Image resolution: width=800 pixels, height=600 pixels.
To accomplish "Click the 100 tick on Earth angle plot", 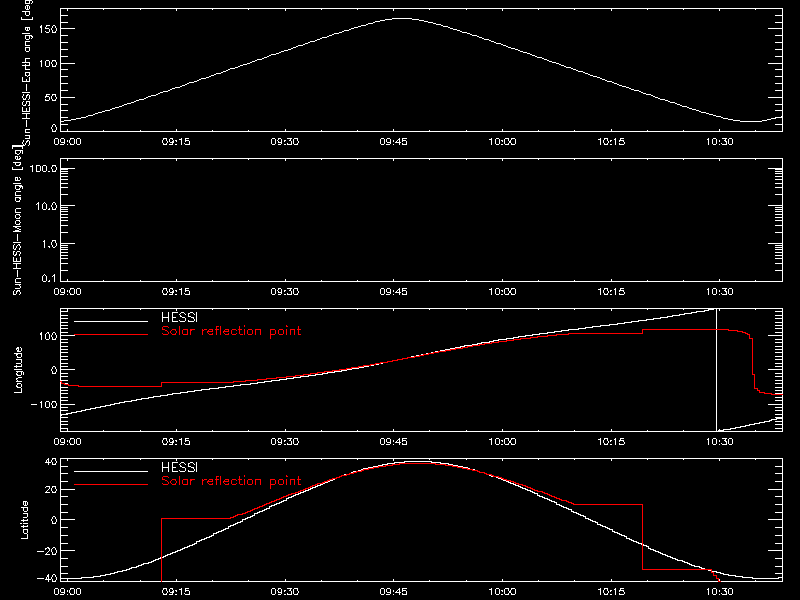I will point(48,64).
